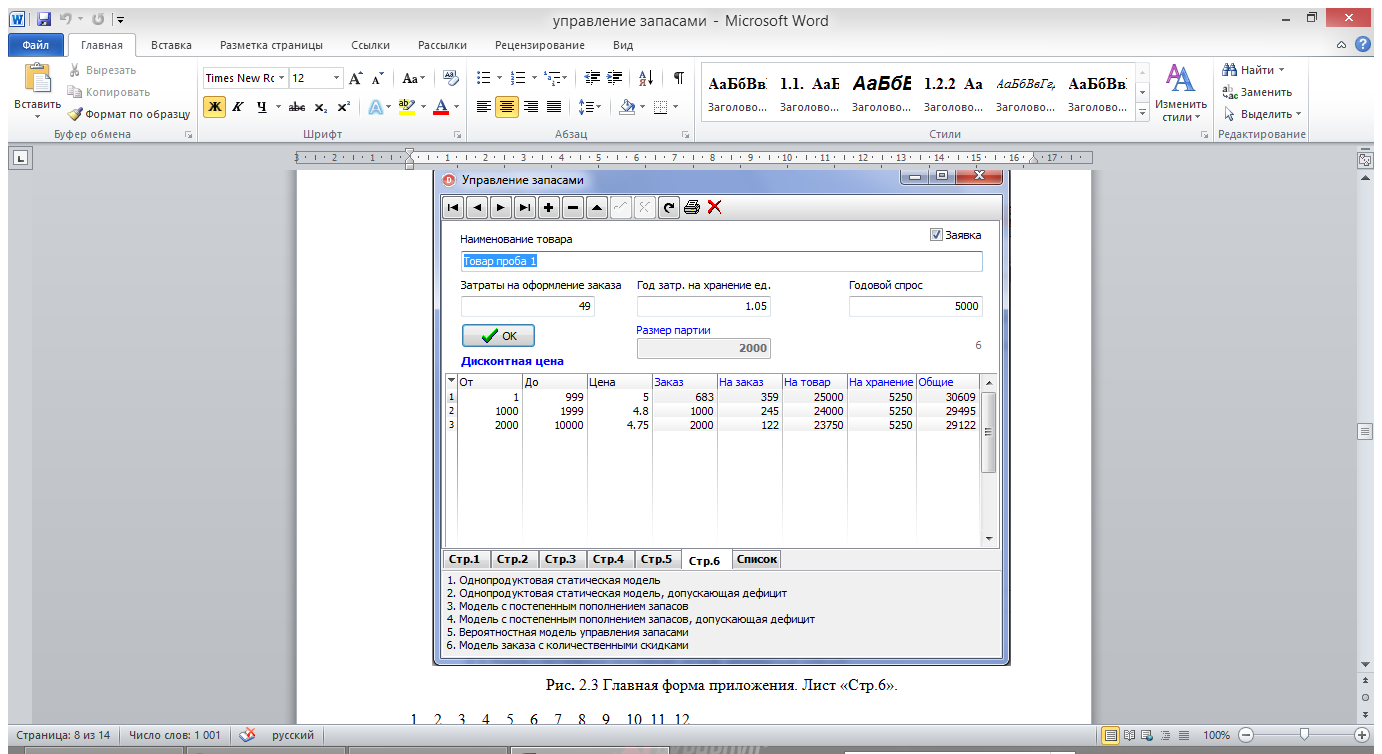Apply yellow text highlight color

pos(406,107)
